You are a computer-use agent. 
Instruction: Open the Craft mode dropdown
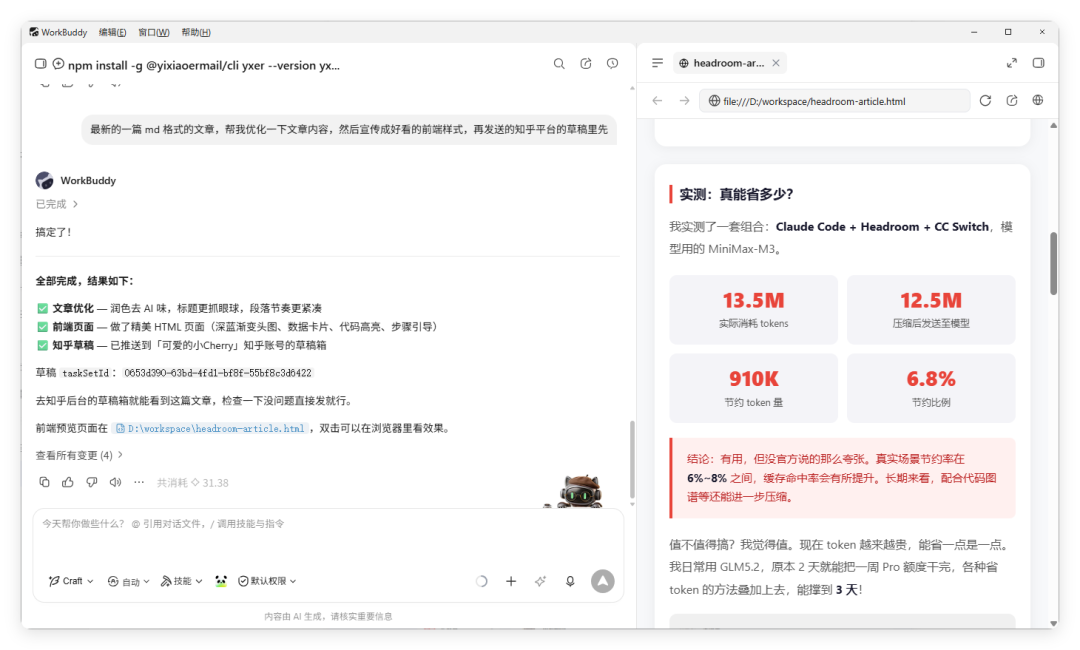click(x=71, y=581)
